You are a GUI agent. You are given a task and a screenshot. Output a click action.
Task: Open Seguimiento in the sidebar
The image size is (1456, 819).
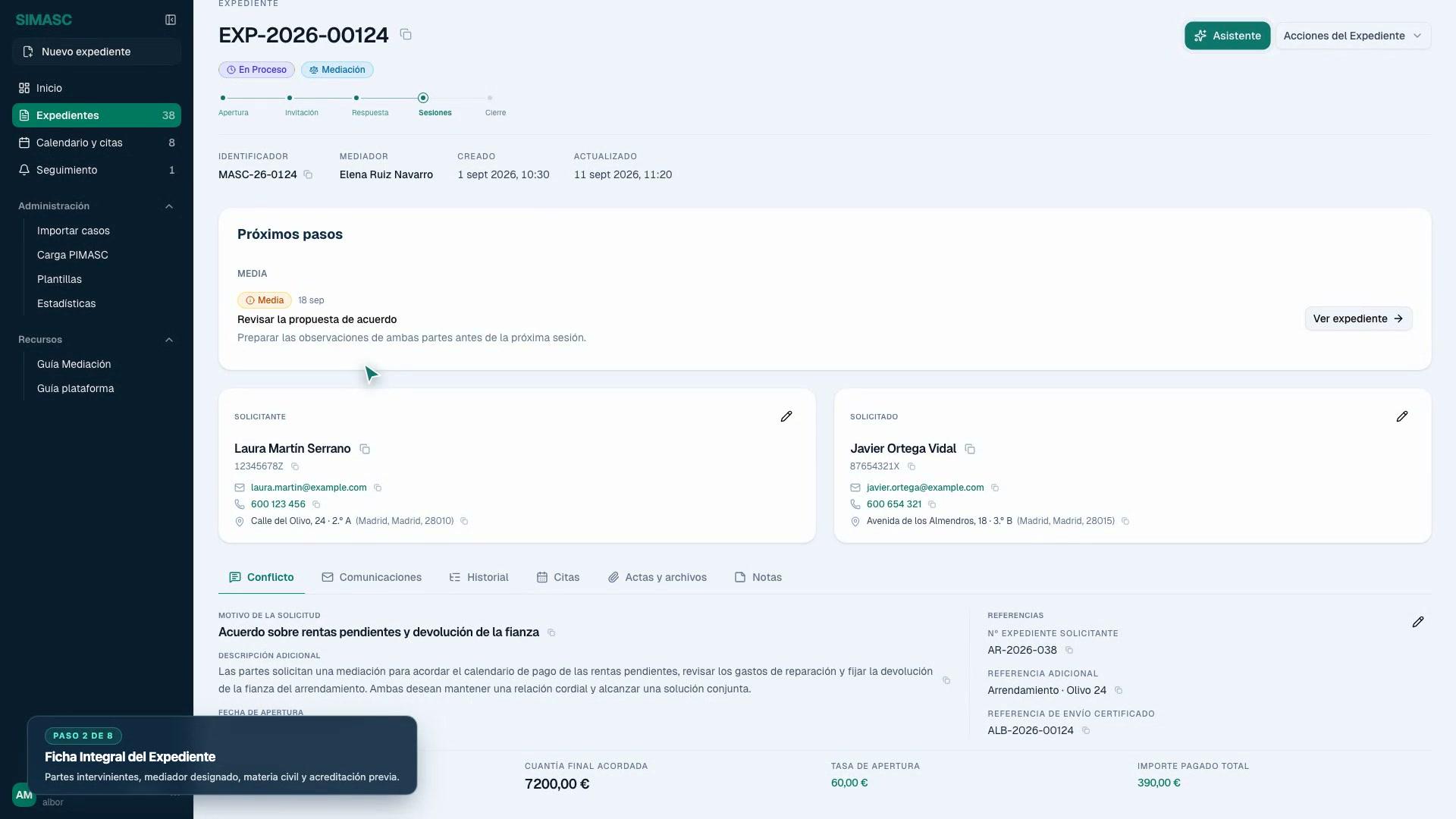96,170
